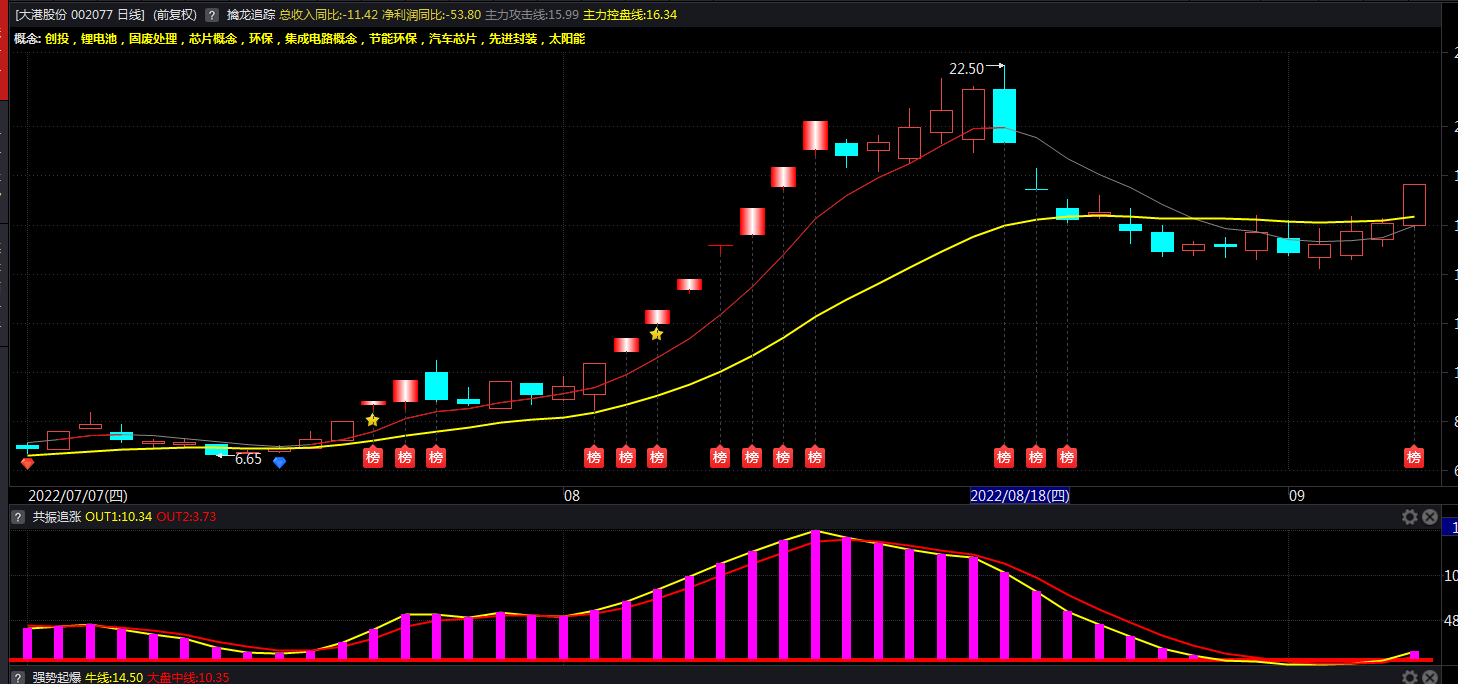
Task: Click the 6.65 low price label
Action: pyautogui.click(x=248, y=459)
